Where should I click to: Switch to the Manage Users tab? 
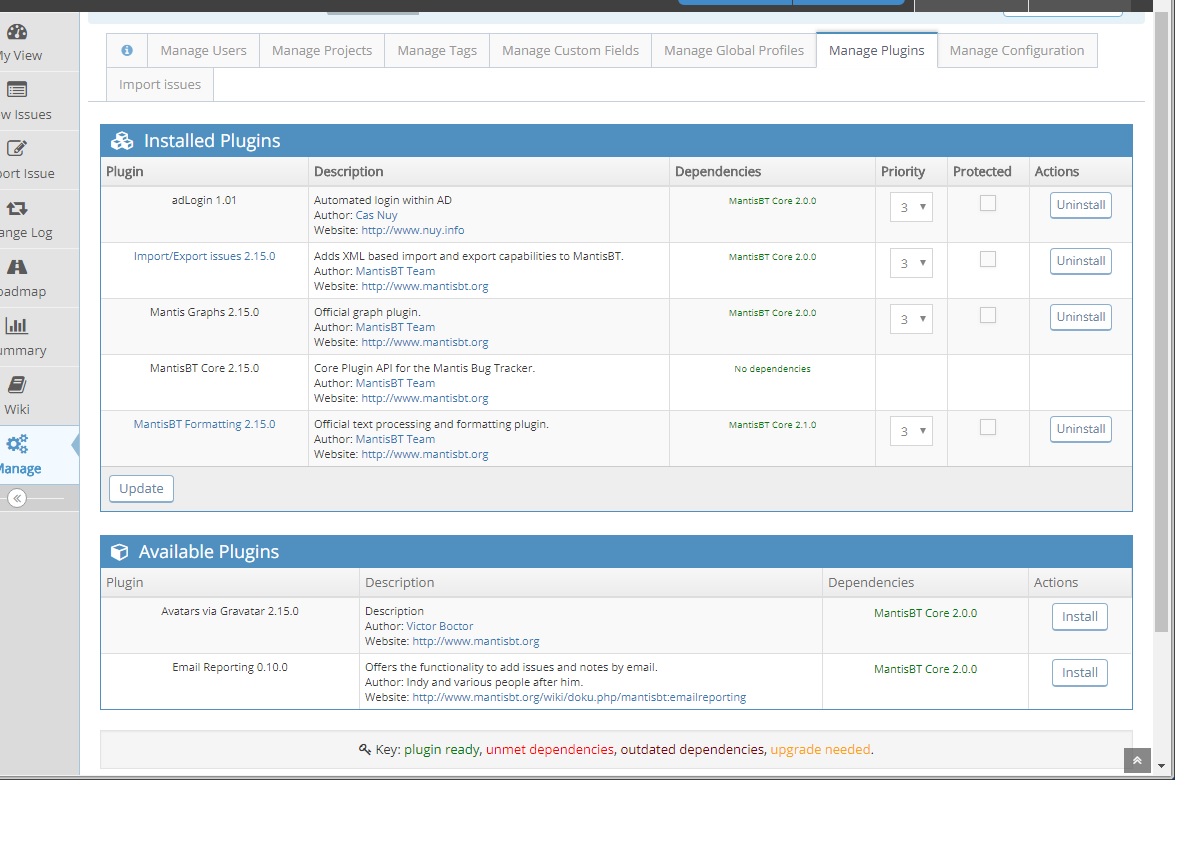point(204,50)
